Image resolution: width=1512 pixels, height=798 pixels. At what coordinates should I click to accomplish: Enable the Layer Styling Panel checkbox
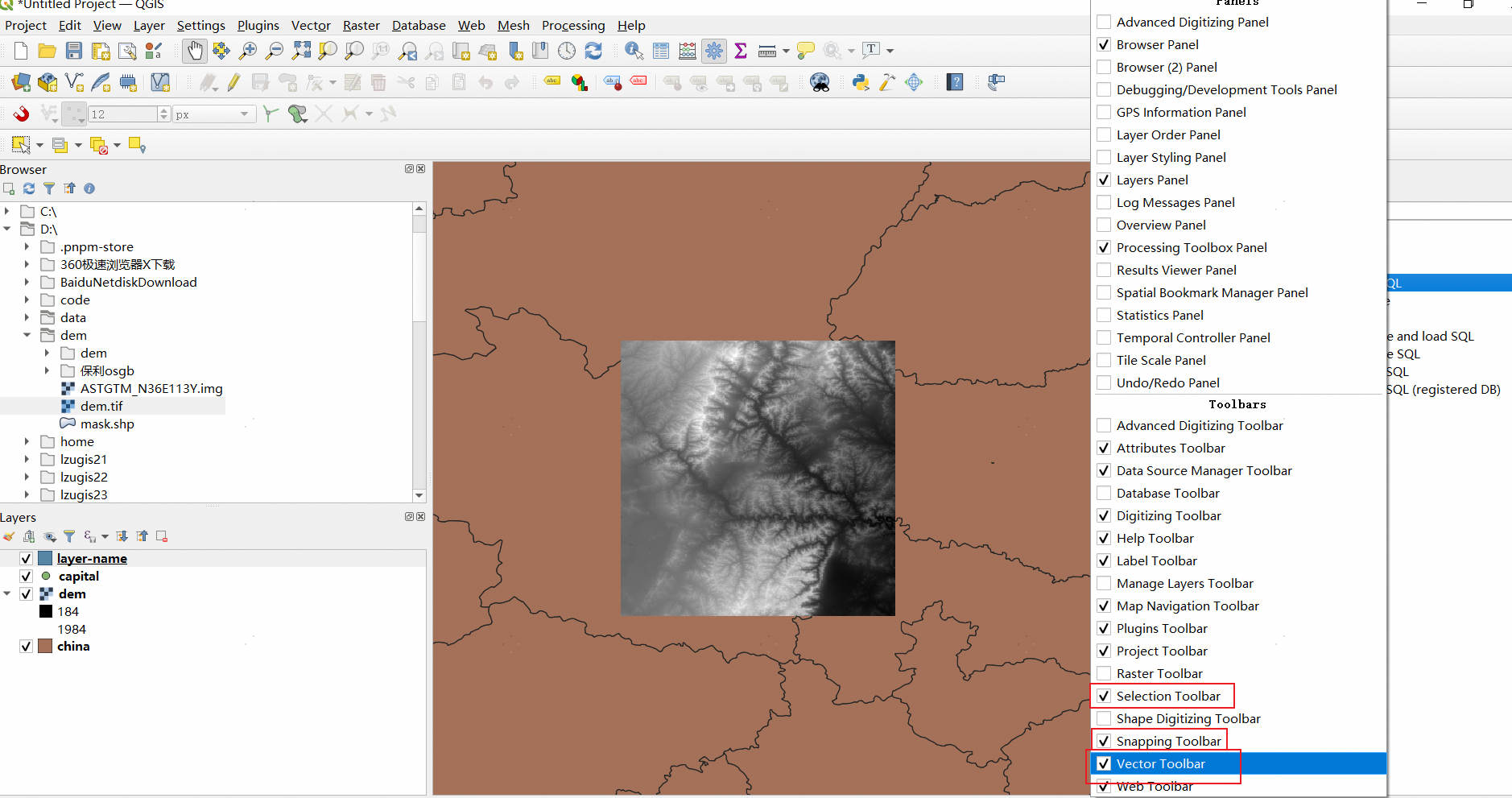(1104, 157)
